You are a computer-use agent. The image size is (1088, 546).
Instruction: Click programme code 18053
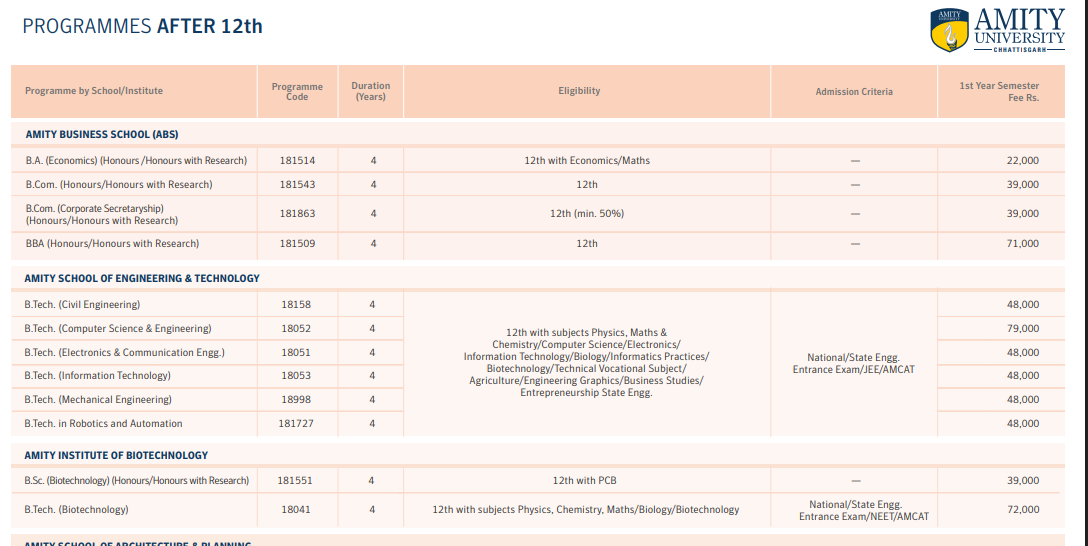296,375
